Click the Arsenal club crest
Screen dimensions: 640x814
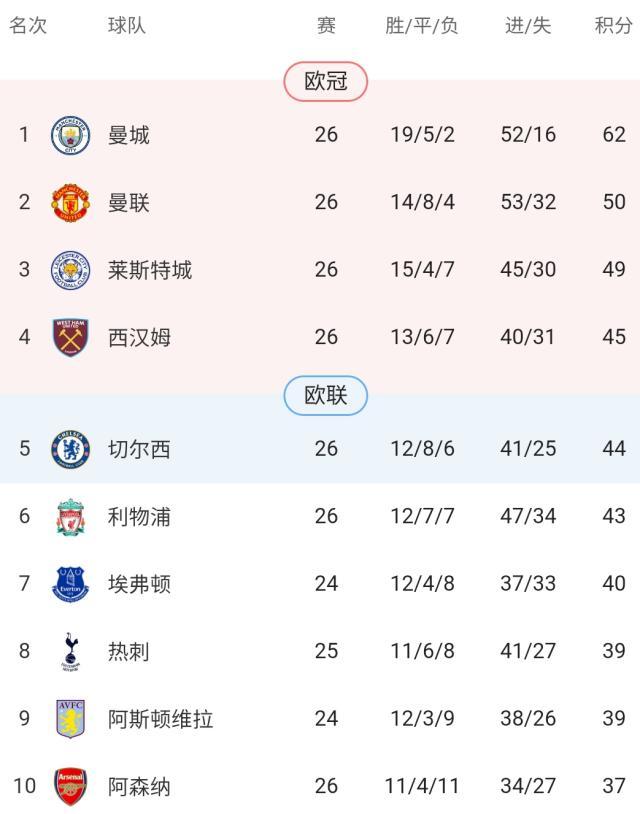[x=71, y=787]
